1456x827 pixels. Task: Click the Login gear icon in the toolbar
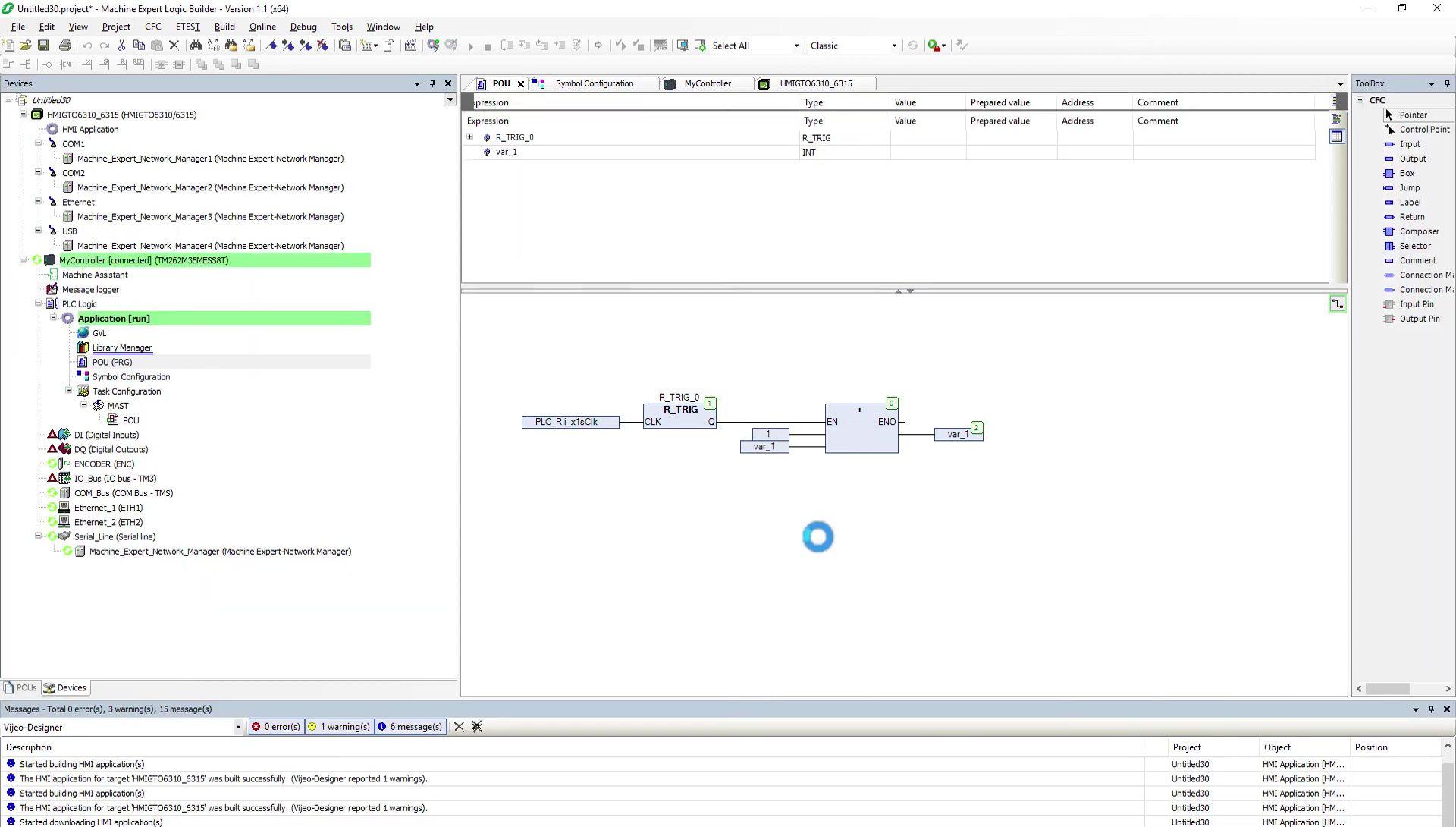tap(433, 46)
